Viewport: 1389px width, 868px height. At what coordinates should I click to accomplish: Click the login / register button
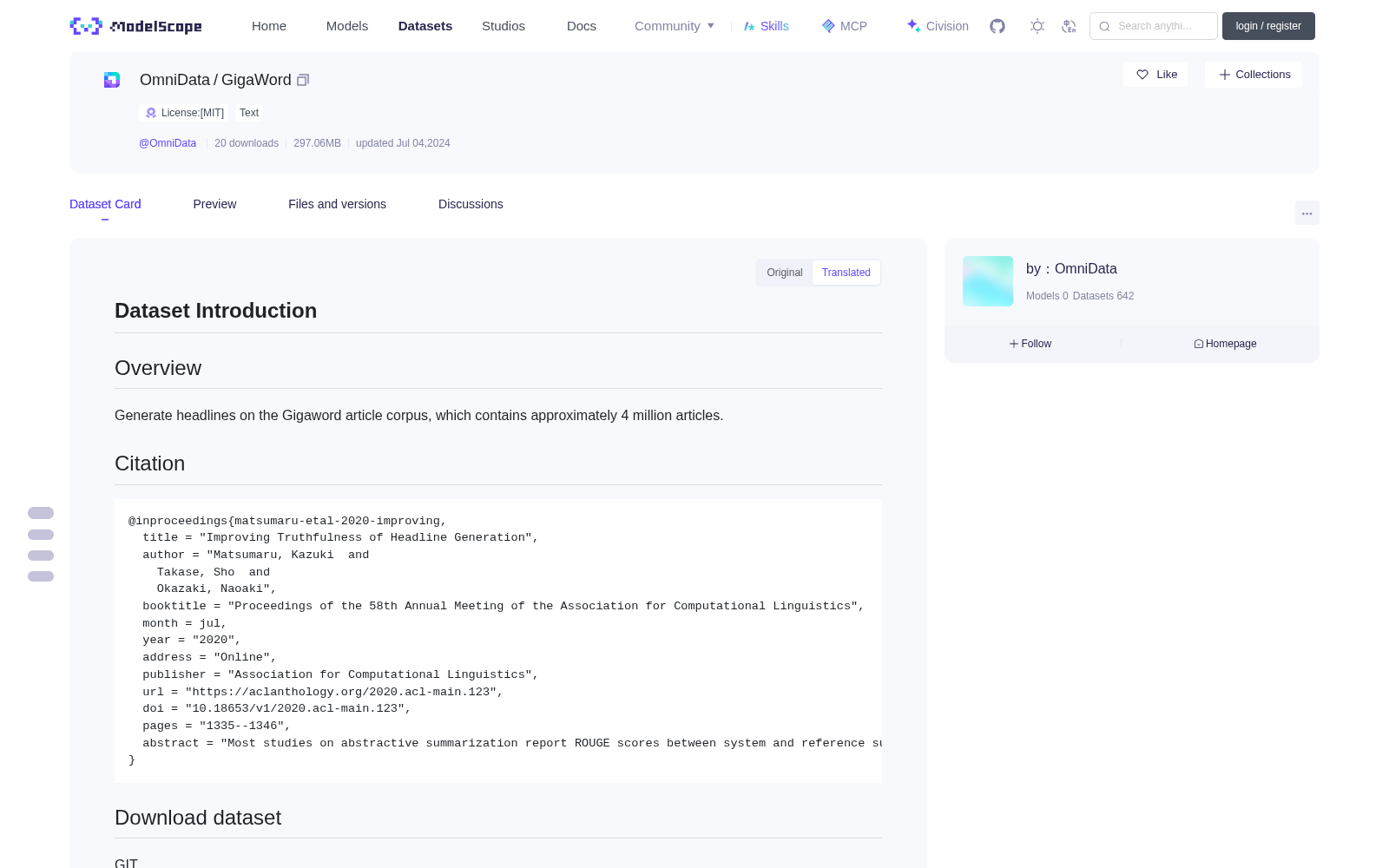click(1268, 26)
